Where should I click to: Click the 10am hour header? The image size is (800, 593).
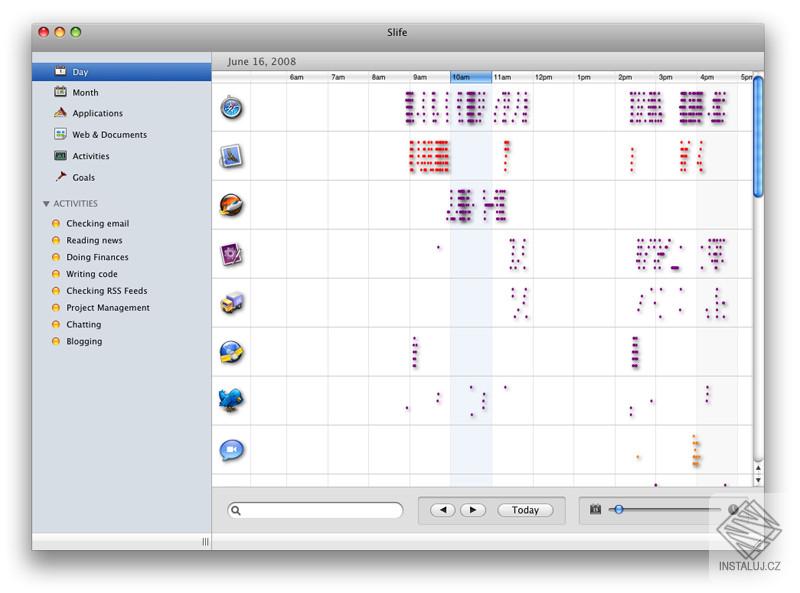pyautogui.click(x=471, y=77)
